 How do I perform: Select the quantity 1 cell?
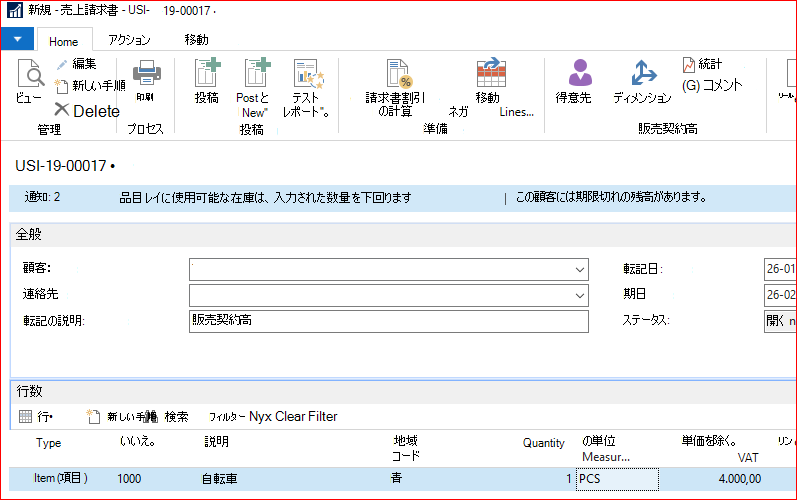click(569, 479)
